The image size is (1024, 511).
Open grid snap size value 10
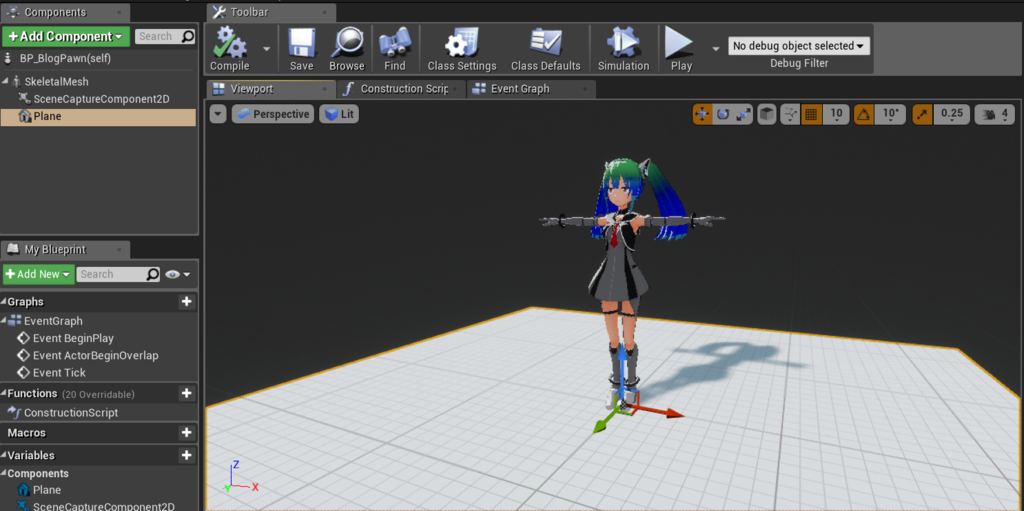coord(836,114)
